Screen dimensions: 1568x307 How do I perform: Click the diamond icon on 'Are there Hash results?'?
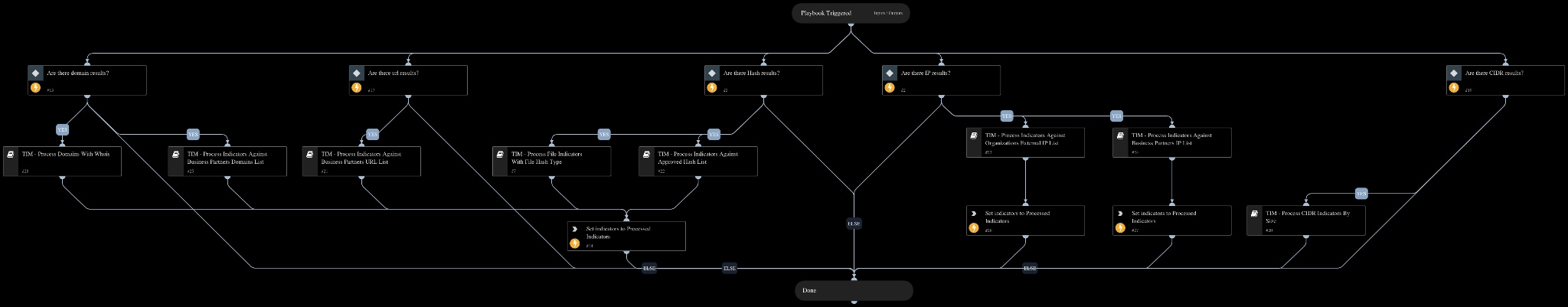coord(711,73)
